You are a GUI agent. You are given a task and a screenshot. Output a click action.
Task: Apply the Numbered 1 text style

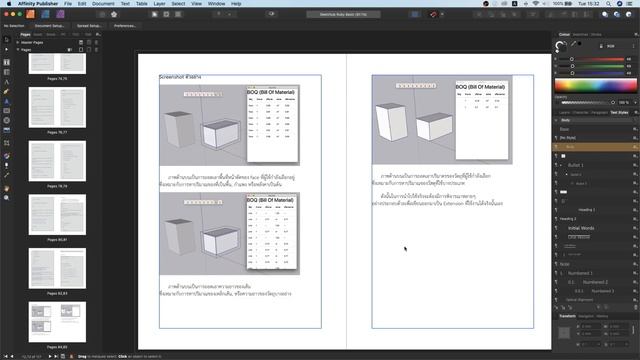pyautogui.click(x=580, y=273)
